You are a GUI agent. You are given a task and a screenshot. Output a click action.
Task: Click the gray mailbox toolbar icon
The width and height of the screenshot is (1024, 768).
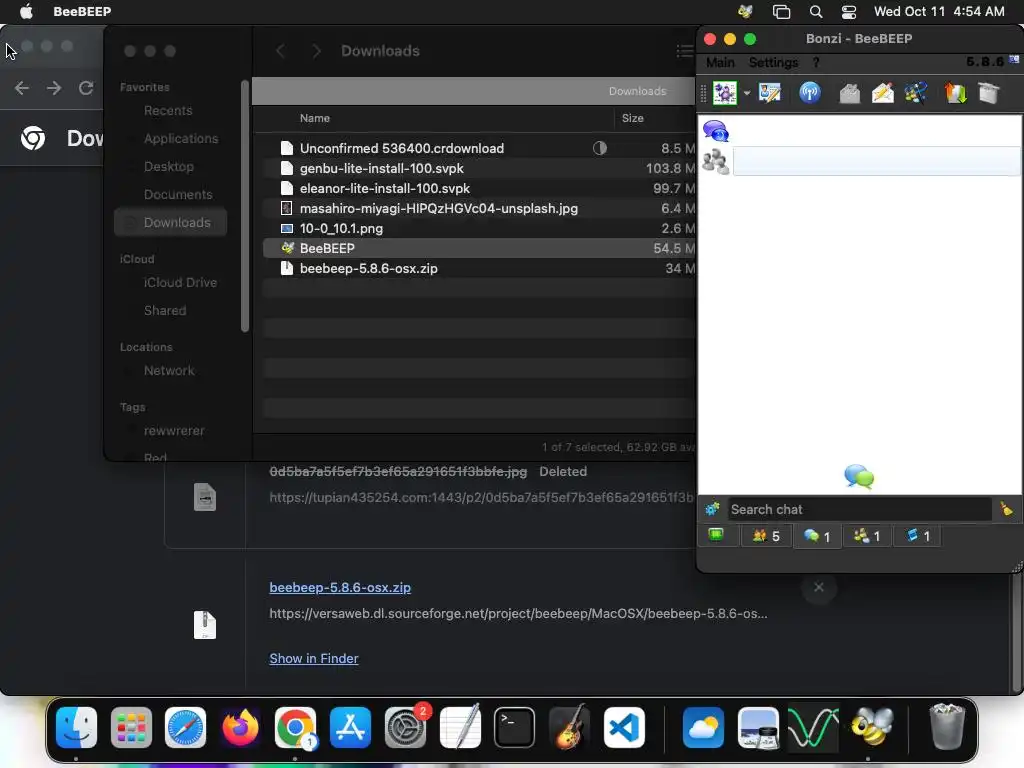click(x=849, y=93)
